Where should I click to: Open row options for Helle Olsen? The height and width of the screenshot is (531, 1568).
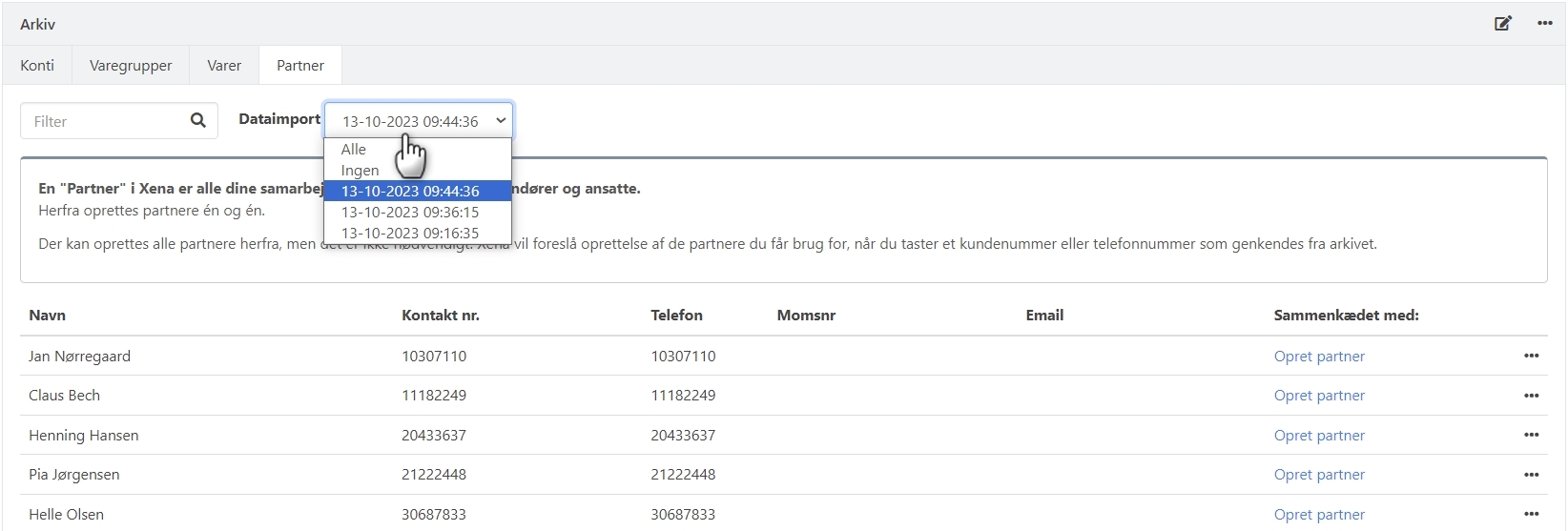(1531, 514)
